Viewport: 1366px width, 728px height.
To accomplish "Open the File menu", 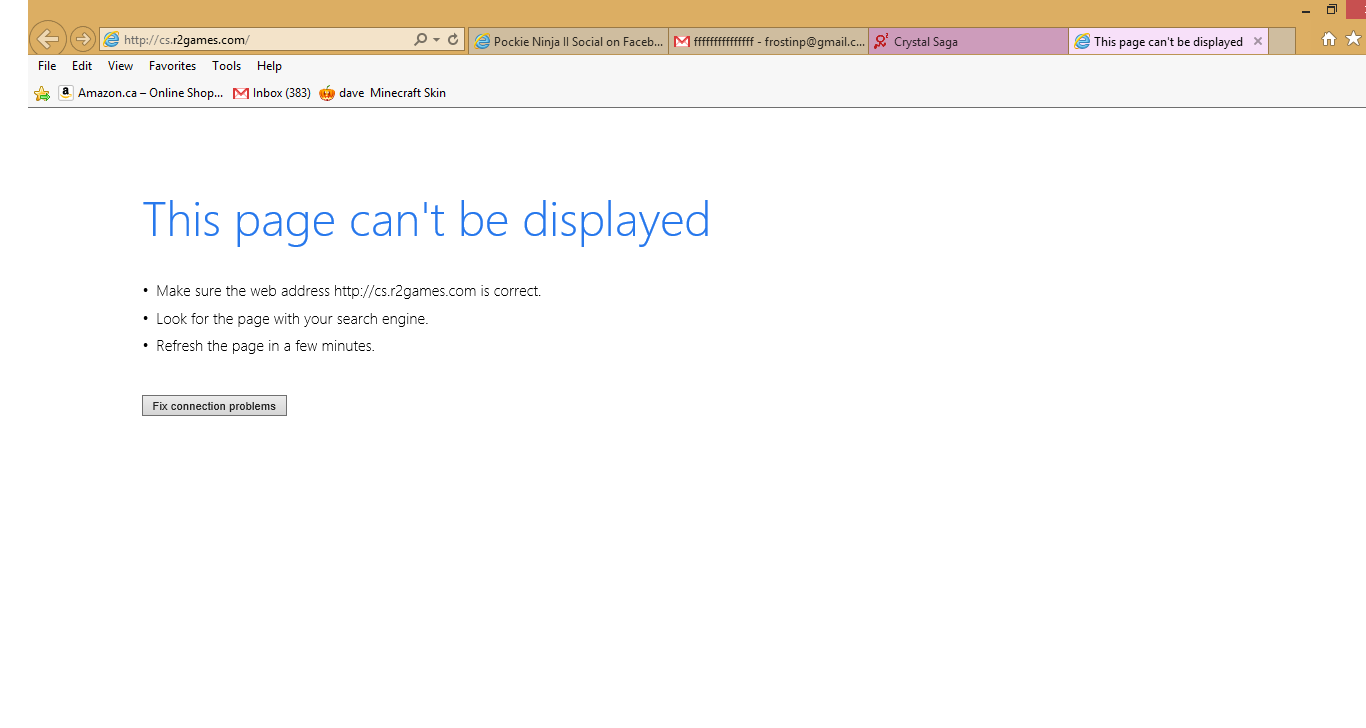I will click(47, 66).
